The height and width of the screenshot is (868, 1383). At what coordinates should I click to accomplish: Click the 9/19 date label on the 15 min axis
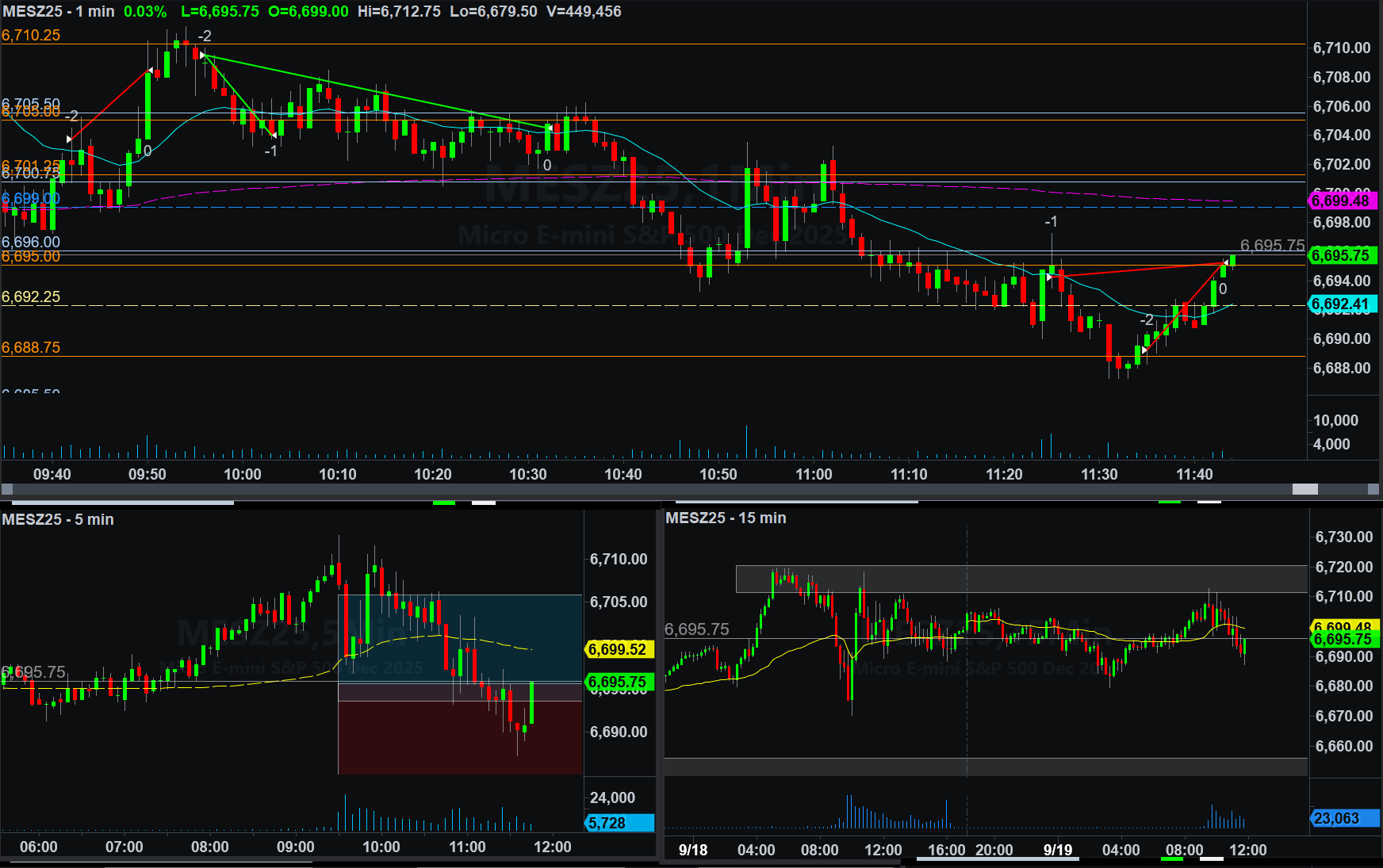[1057, 850]
